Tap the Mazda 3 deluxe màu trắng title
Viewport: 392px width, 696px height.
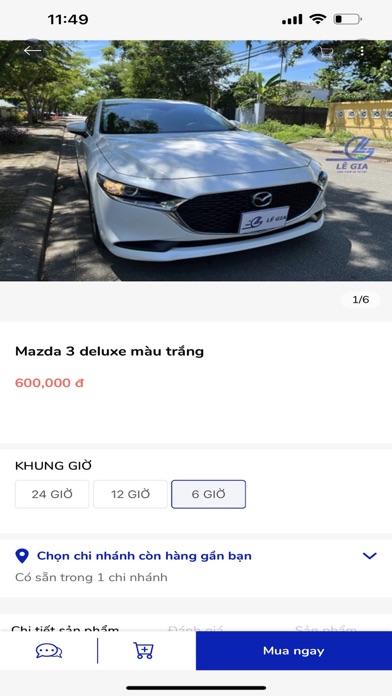pyautogui.click(x=109, y=352)
